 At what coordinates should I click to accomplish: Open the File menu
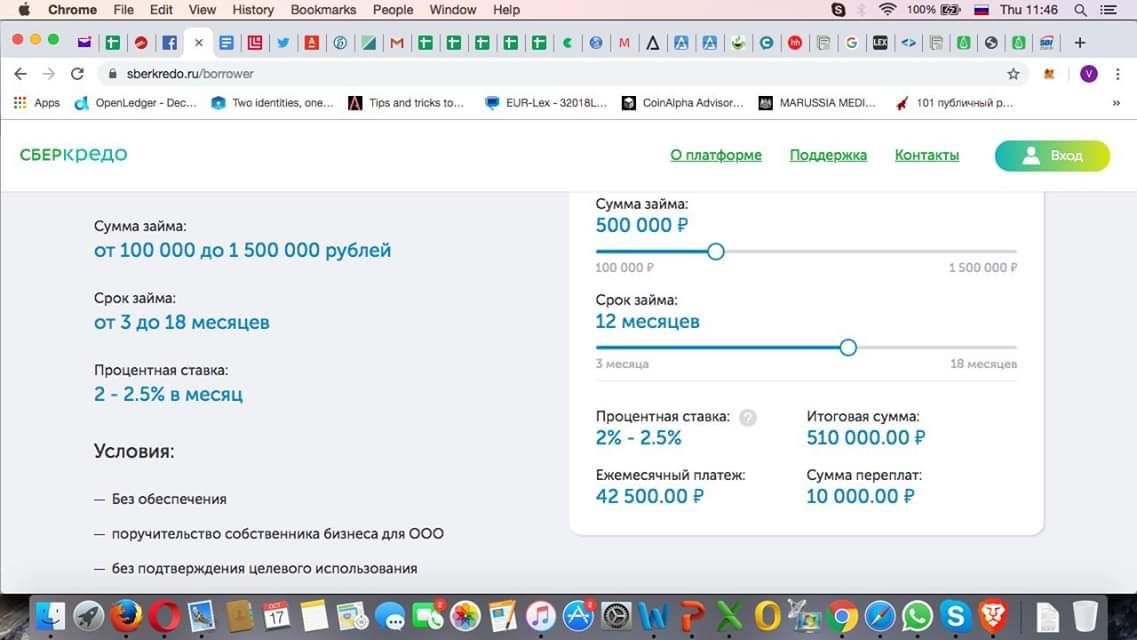tap(123, 9)
